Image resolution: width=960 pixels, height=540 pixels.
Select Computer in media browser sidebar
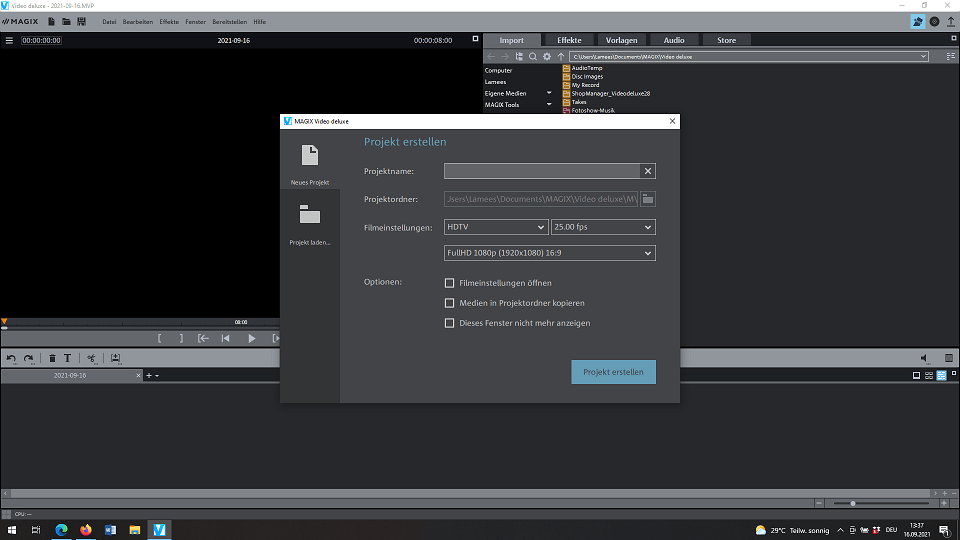pyautogui.click(x=498, y=70)
